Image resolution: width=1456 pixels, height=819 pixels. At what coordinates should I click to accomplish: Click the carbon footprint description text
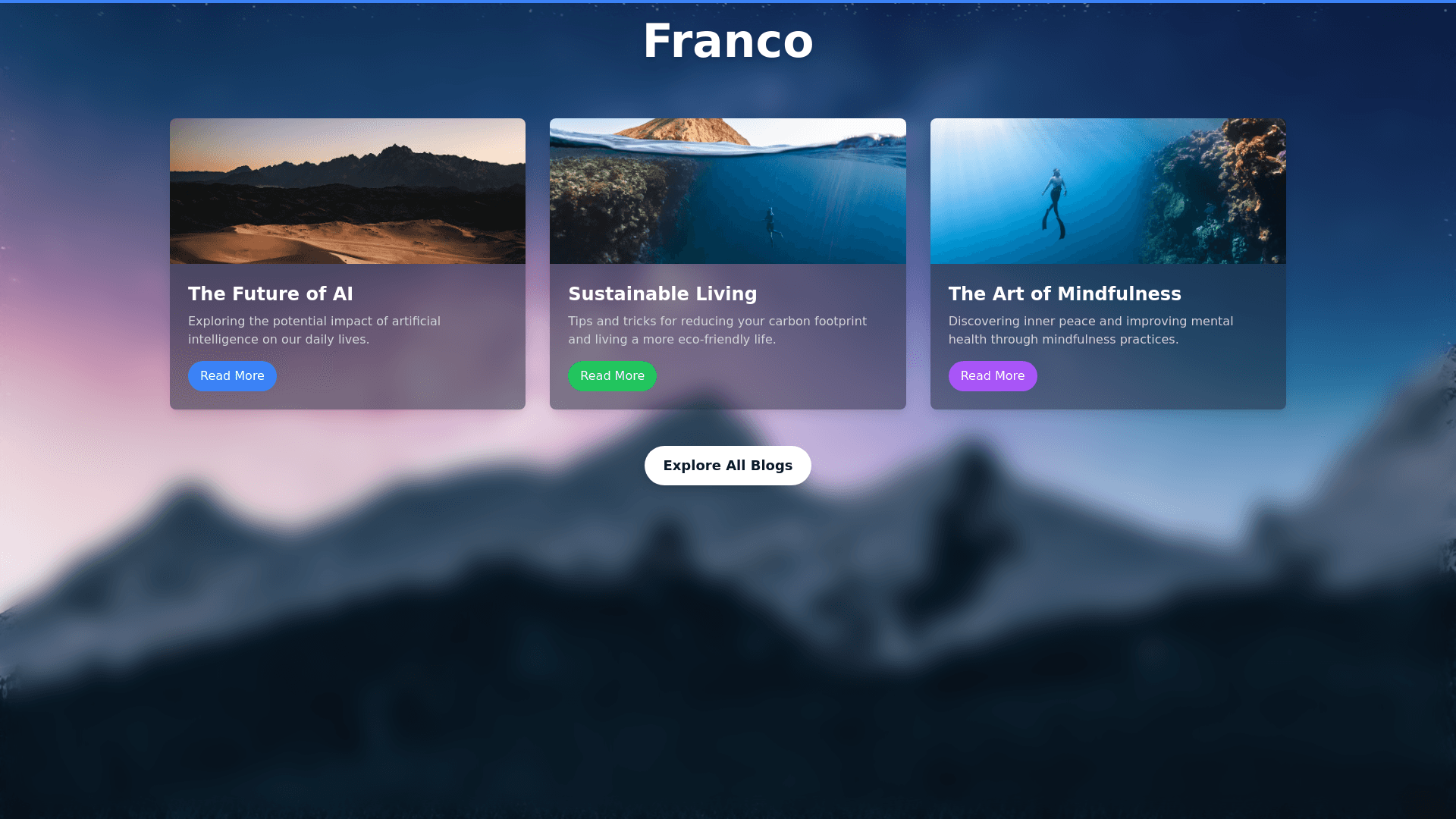coord(717,331)
